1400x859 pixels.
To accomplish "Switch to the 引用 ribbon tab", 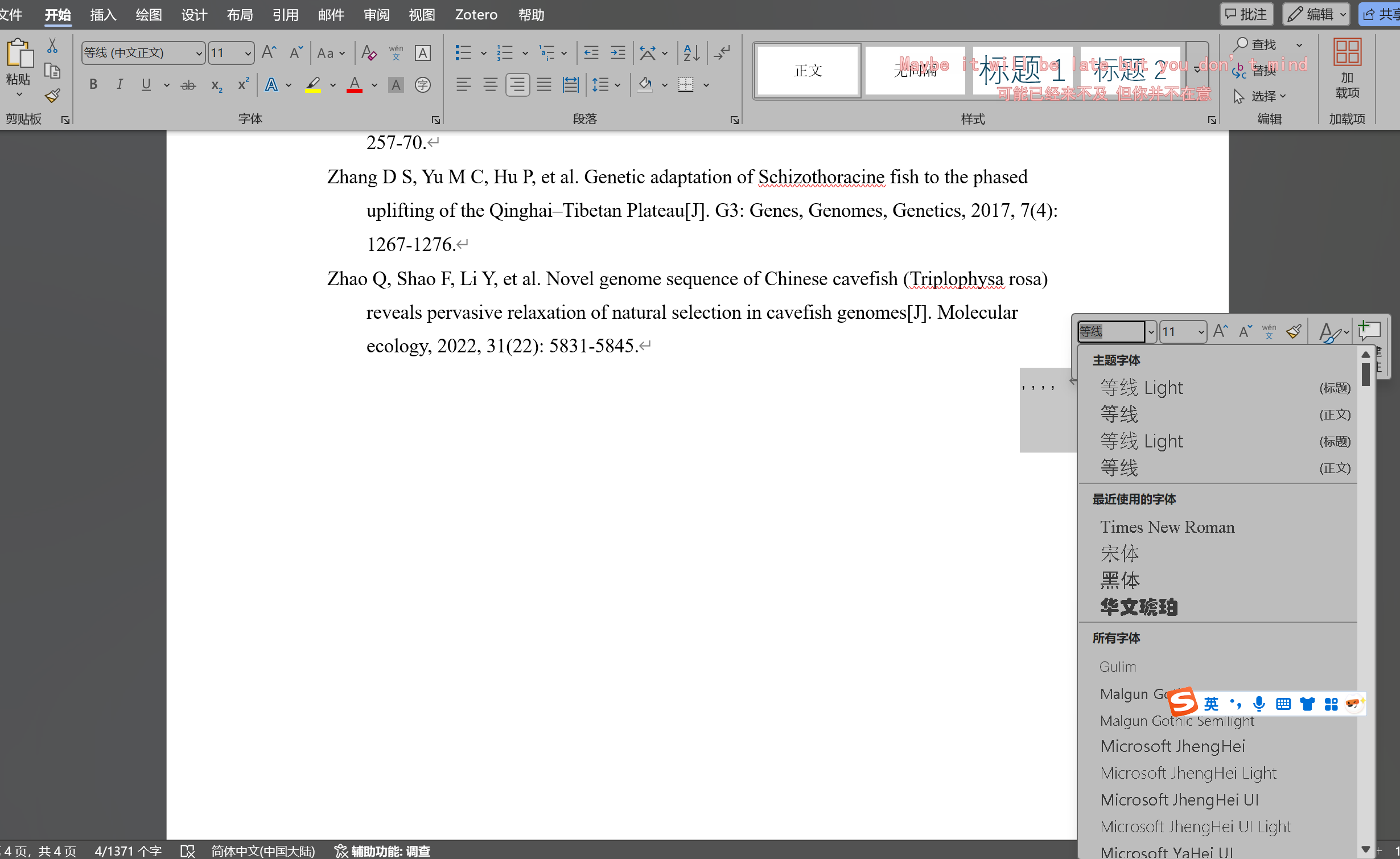I will 285,15.
